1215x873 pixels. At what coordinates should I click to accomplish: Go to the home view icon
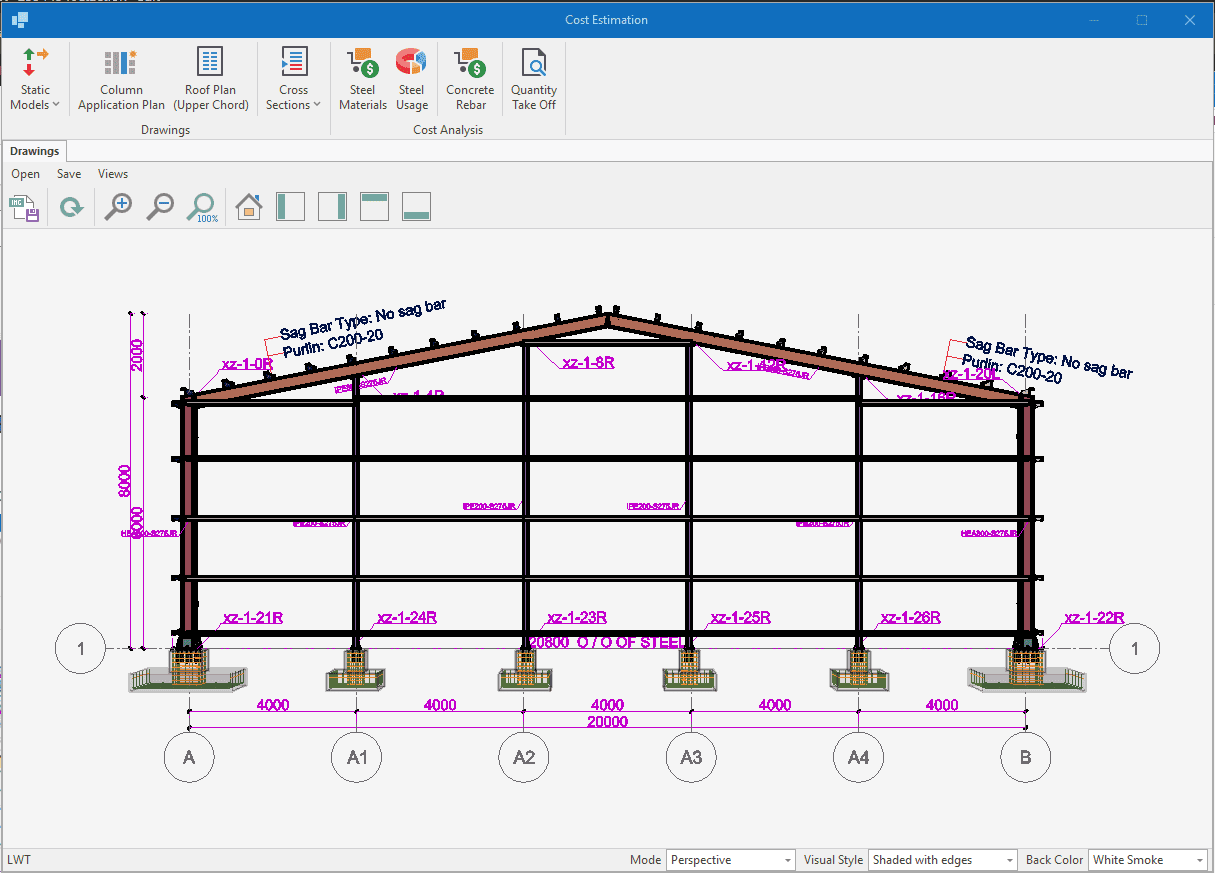tap(248, 207)
